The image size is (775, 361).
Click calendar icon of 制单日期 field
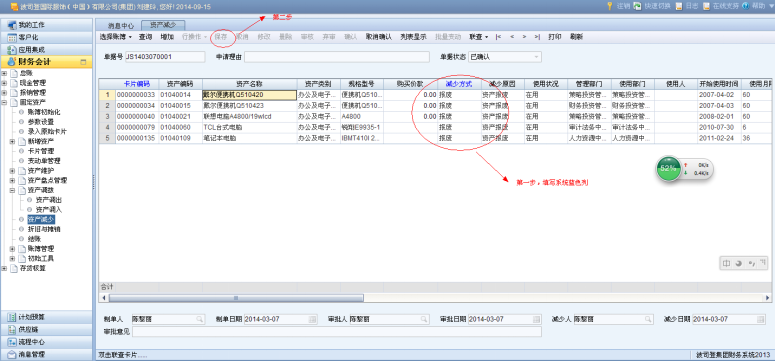tap(312, 319)
